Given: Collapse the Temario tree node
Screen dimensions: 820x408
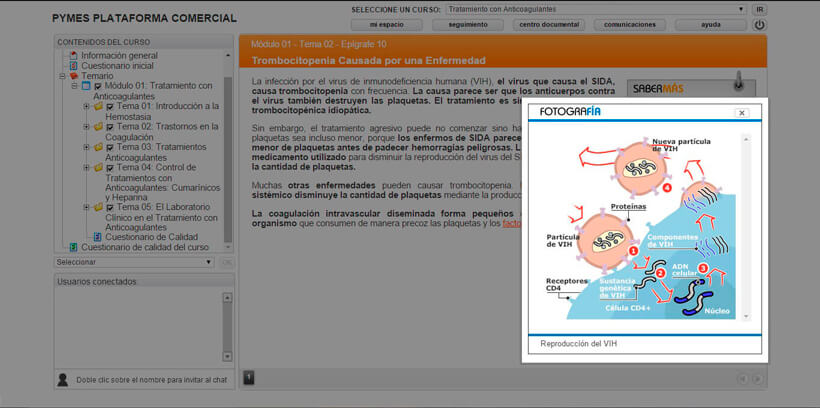Looking at the screenshot, I should 63,76.
